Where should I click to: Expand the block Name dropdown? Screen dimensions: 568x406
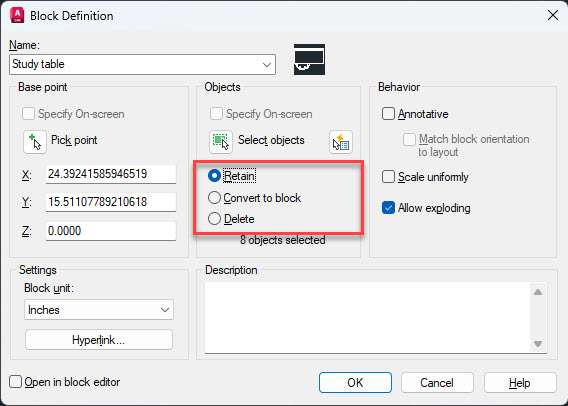tap(267, 65)
